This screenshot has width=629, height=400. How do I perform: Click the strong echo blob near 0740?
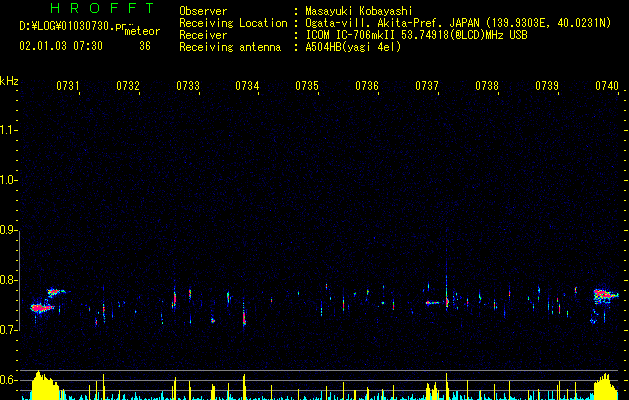606,295
